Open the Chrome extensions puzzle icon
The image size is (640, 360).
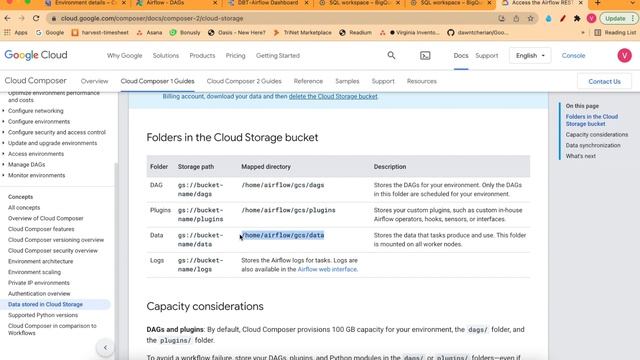pos(577,18)
